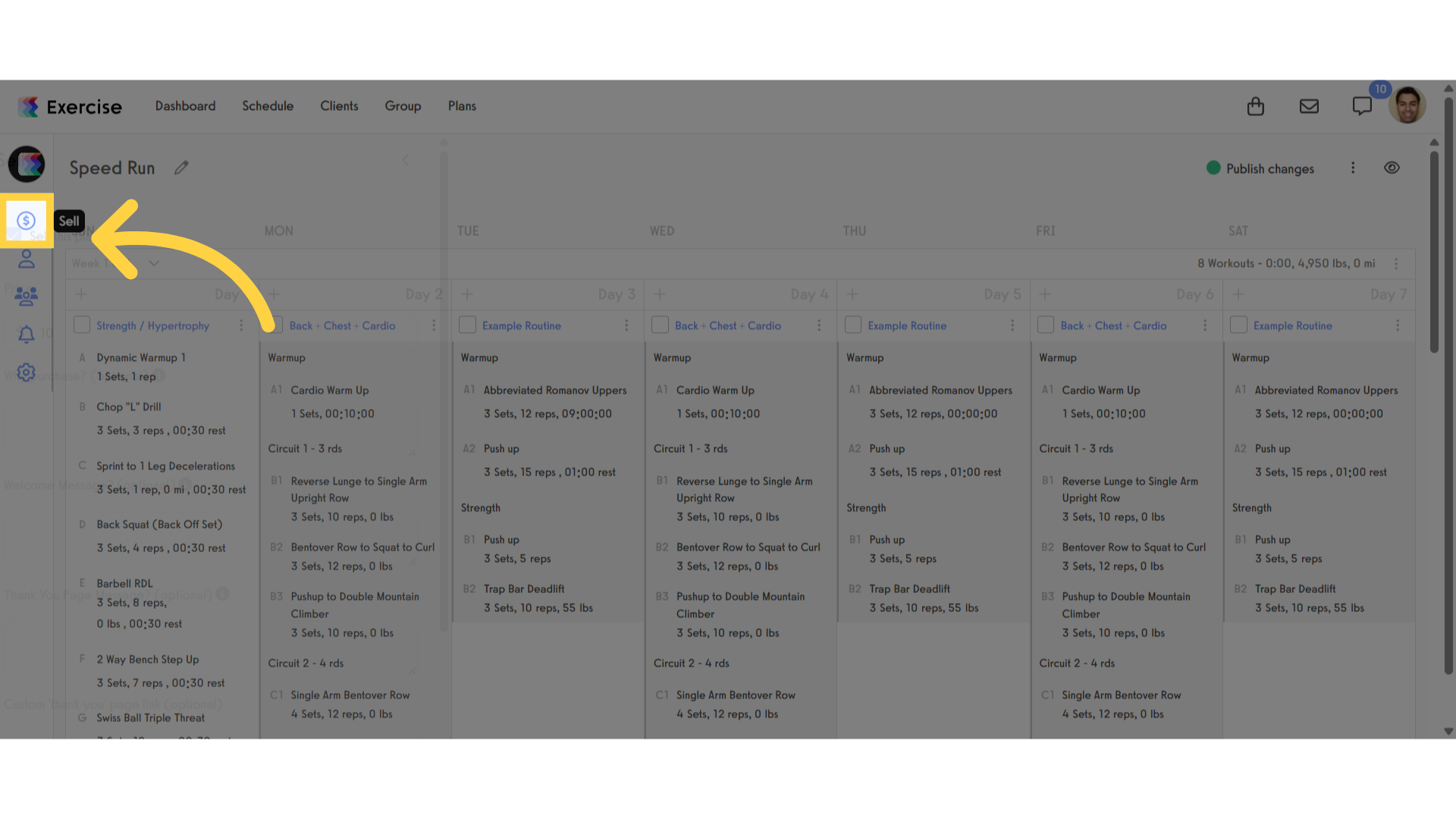Screen dimensions: 1456x819
Task: Check the Strength / Hypertrophy workout checkbox
Action: tap(82, 325)
